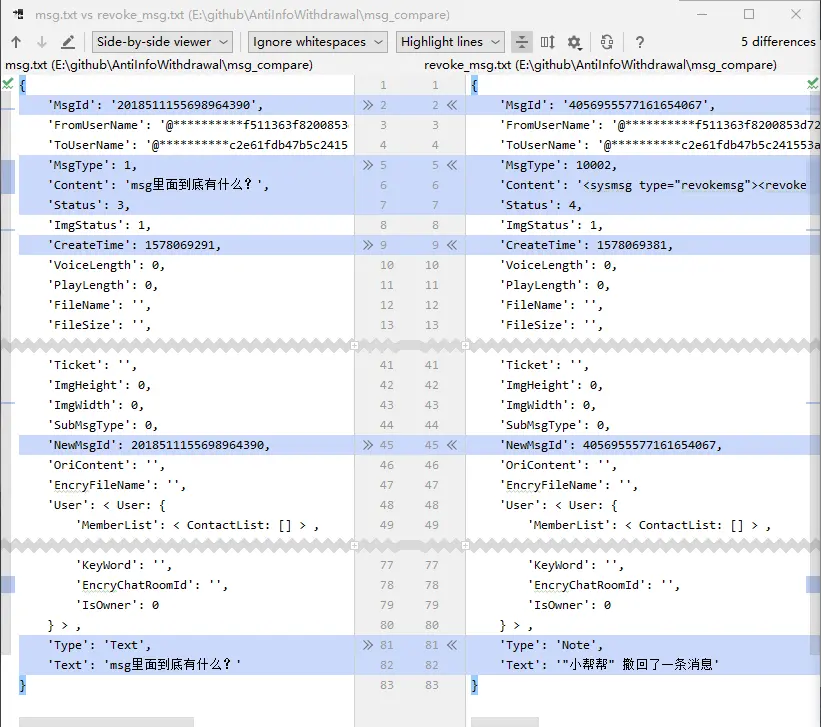Screen dimensions: 821x727
Task: Apply left CreateTime change at line 9
Action: pos(368,245)
